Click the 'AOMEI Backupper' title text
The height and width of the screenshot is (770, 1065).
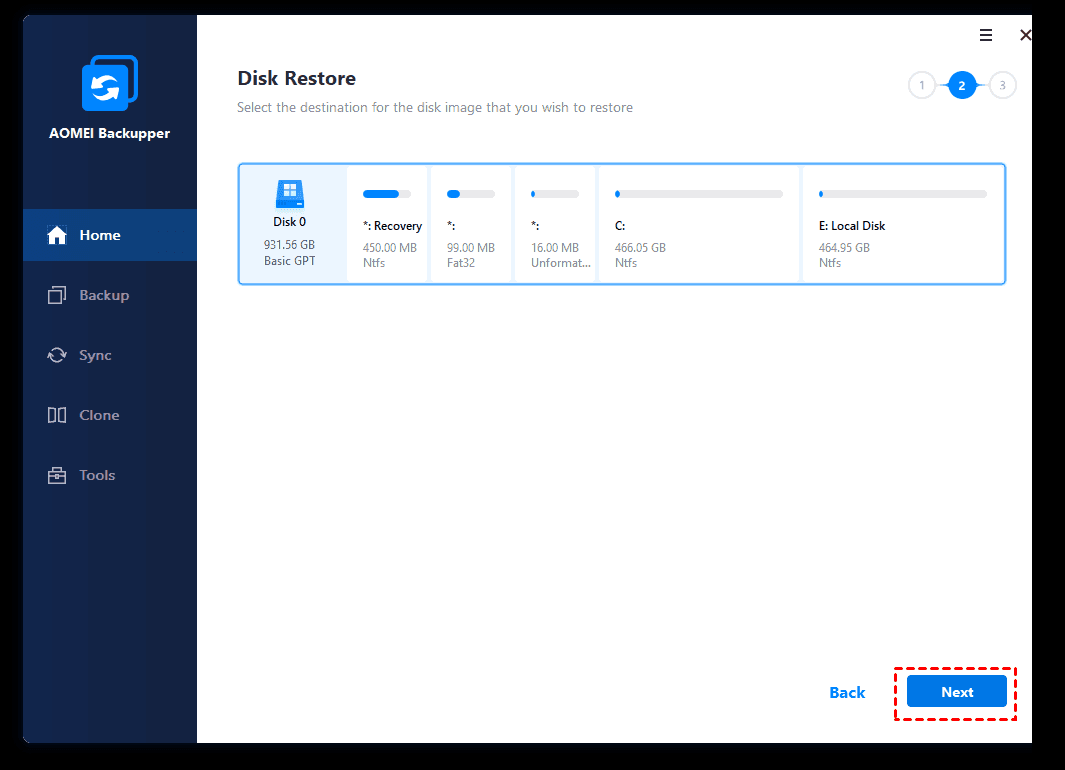(x=109, y=133)
